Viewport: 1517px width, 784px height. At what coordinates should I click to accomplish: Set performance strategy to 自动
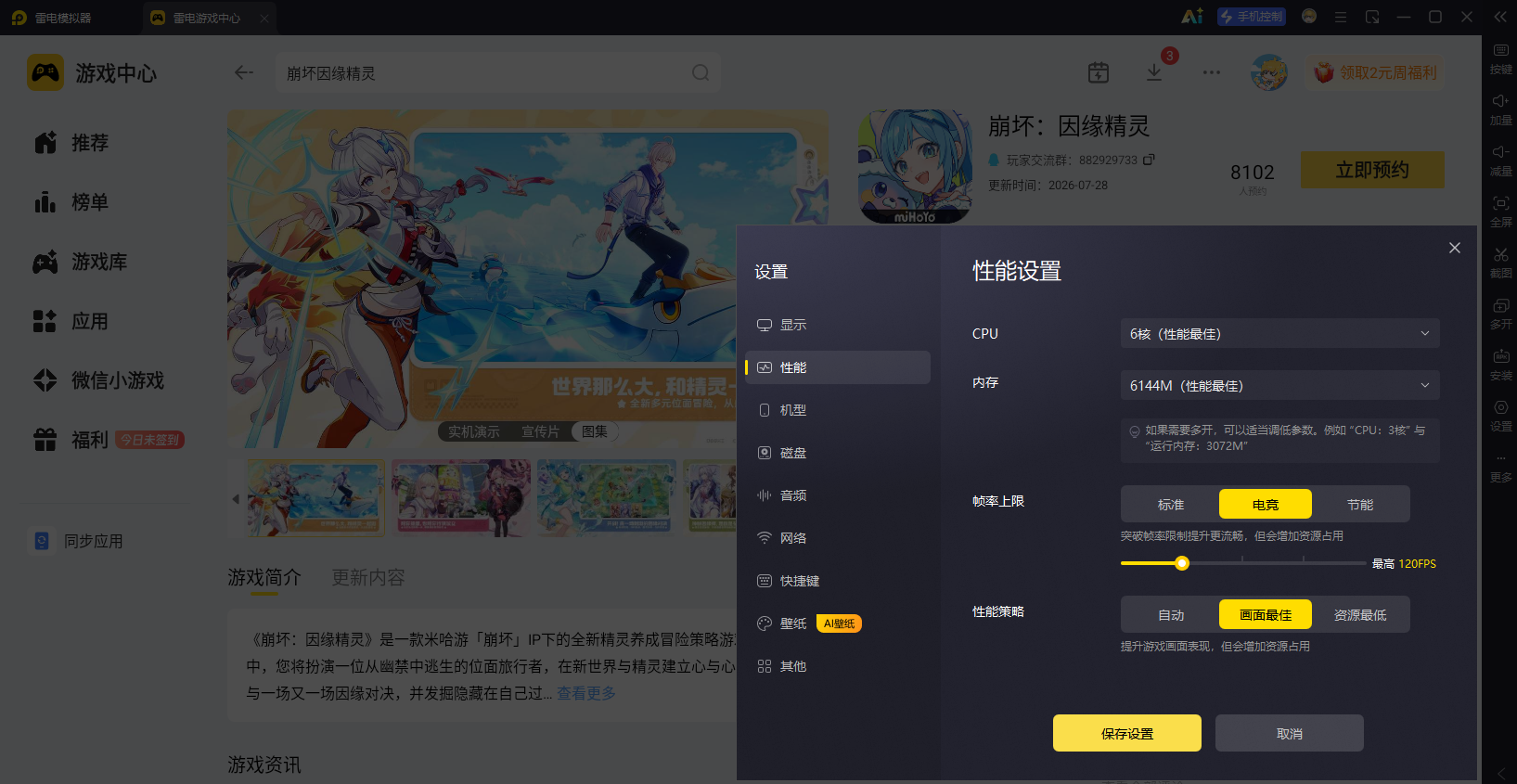[1171, 614]
